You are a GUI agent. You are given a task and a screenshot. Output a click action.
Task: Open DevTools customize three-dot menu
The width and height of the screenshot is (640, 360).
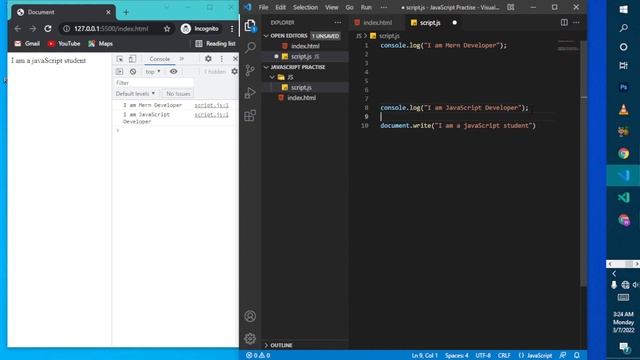pos(222,59)
